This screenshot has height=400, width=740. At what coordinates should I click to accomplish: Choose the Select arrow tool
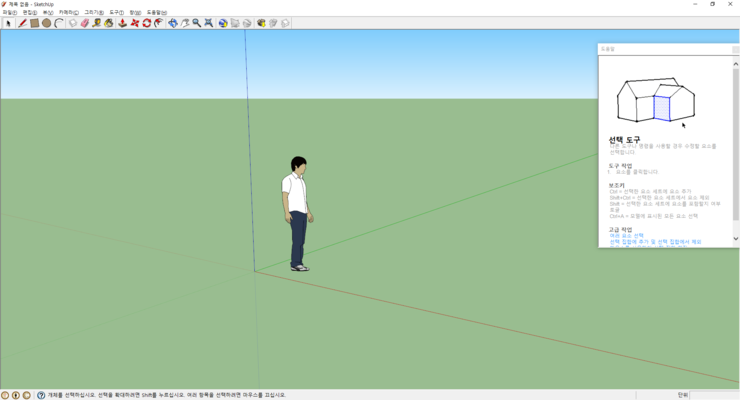pos(8,23)
